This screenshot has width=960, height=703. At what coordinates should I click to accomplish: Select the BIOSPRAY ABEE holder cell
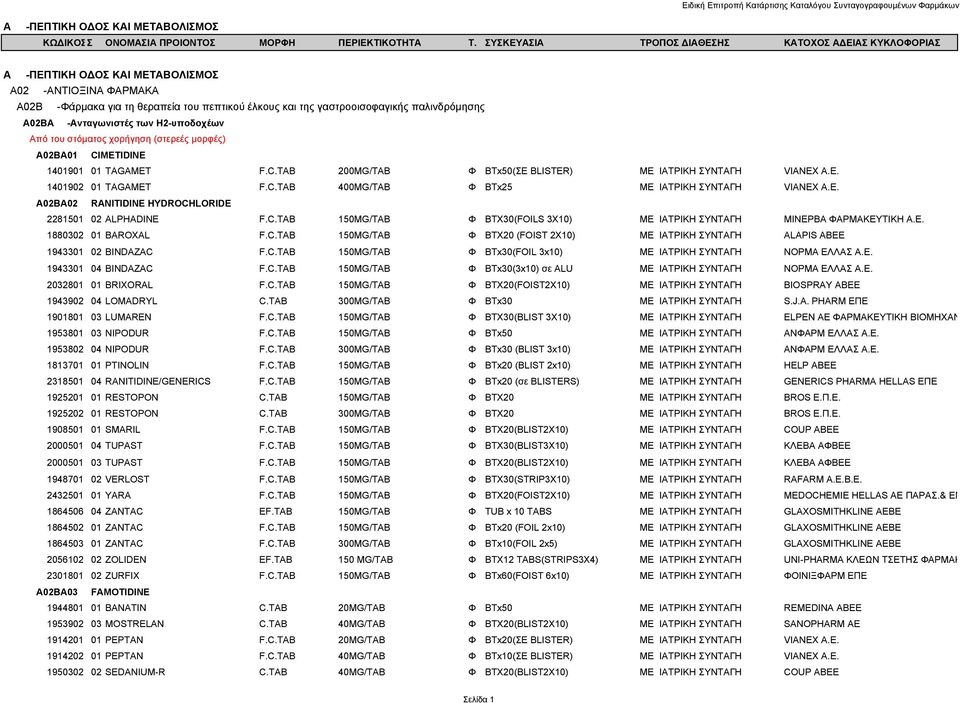[x=822, y=285]
